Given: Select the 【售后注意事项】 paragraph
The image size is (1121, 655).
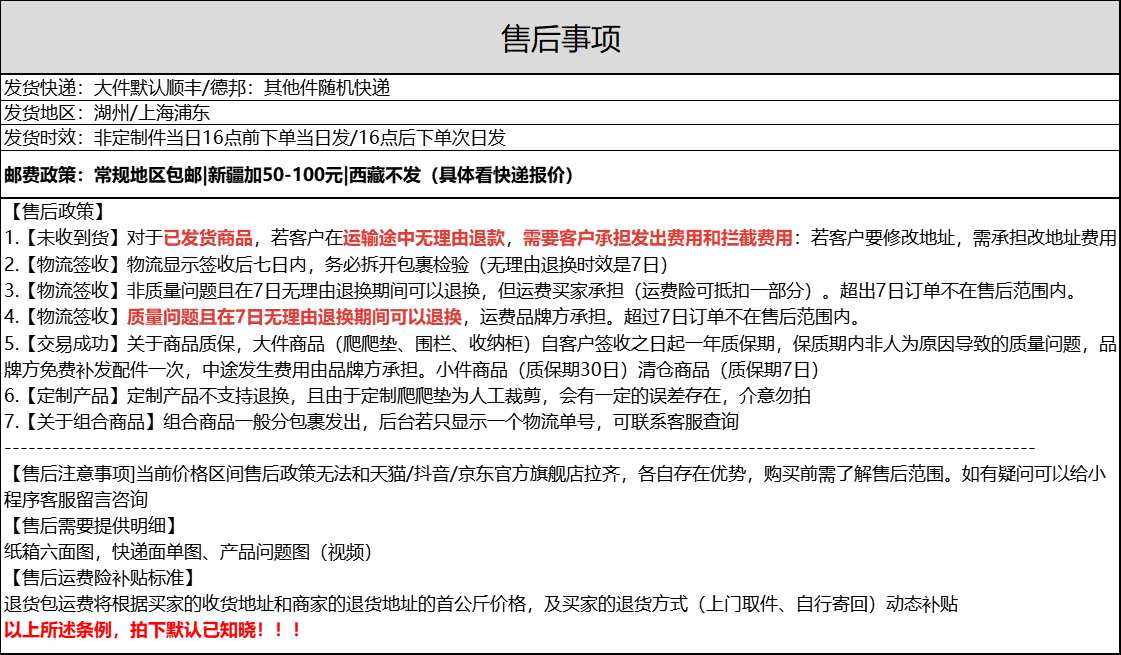Looking at the screenshot, I should (555, 486).
